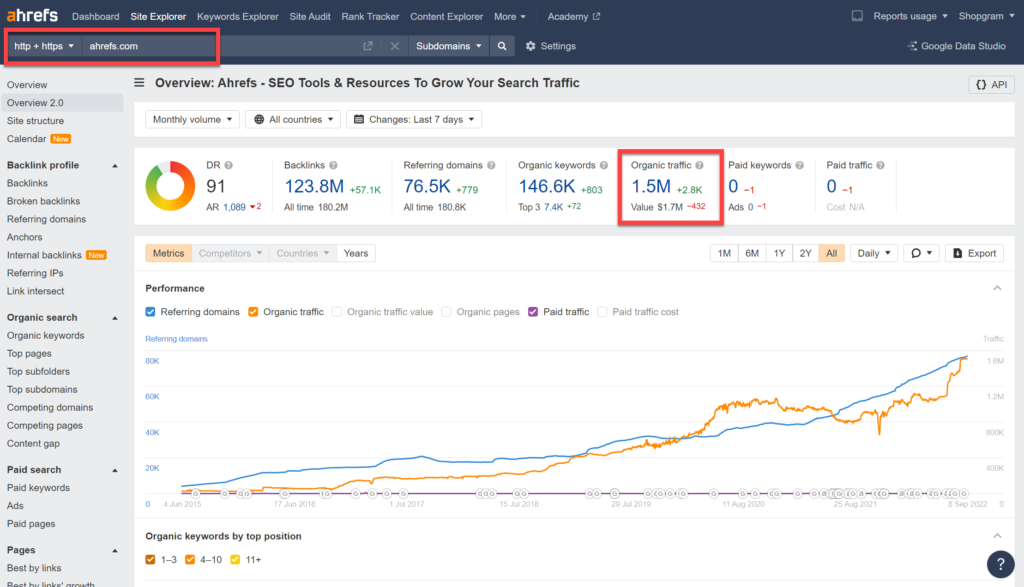Viewport: 1024px width, 587px height.
Task: Open Academy external link
Action: [x=573, y=16]
